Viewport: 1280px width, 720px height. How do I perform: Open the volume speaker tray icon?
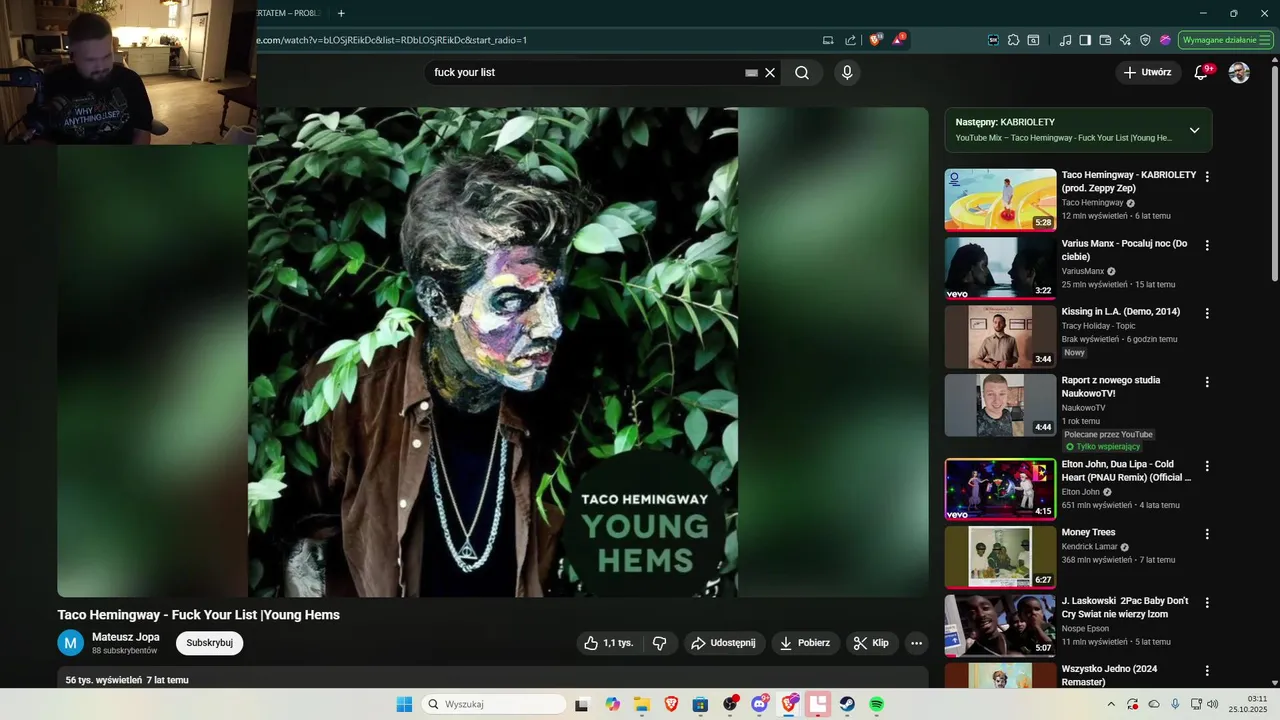[1213, 704]
